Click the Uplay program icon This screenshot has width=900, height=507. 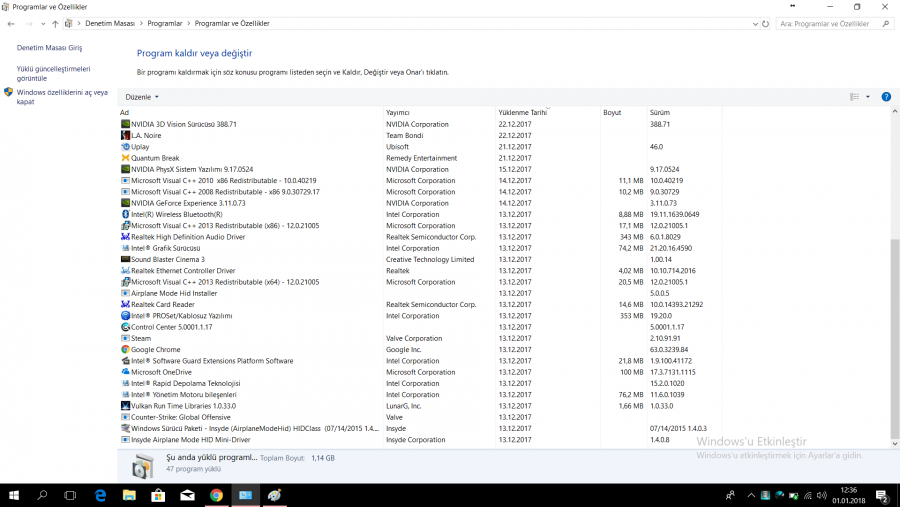[x=125, y=147]
